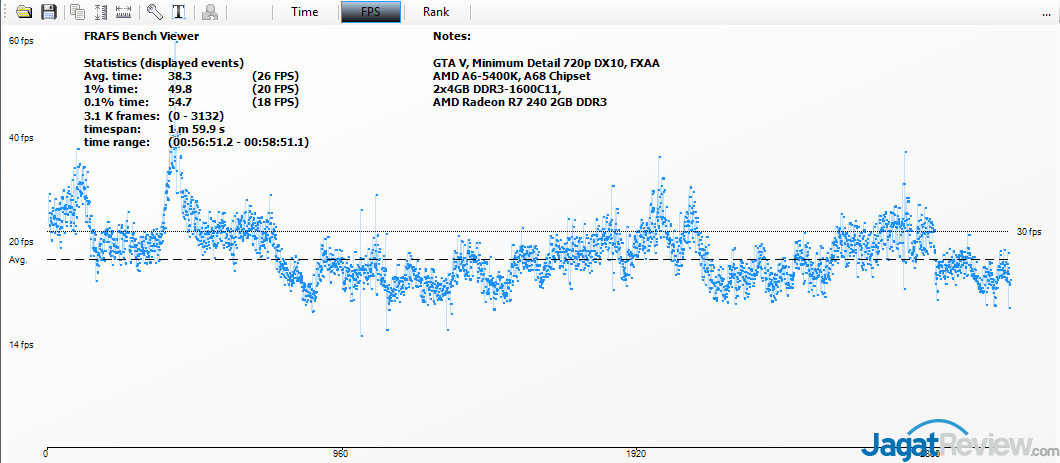Viewport: 1060px width, 463px height.
Task: Click the copy icon in the toolbar
Action: point(78,12)
